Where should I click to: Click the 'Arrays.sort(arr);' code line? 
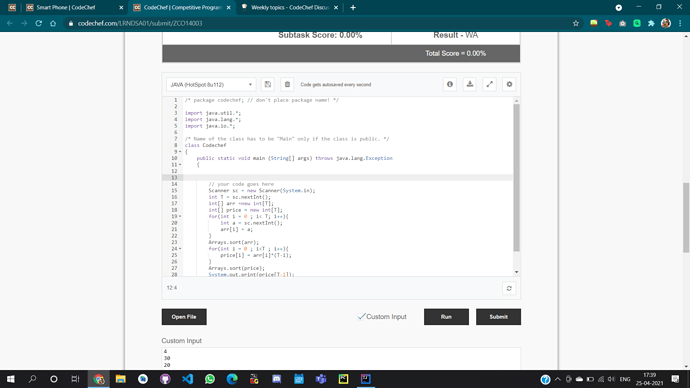(x=233, y=242)
